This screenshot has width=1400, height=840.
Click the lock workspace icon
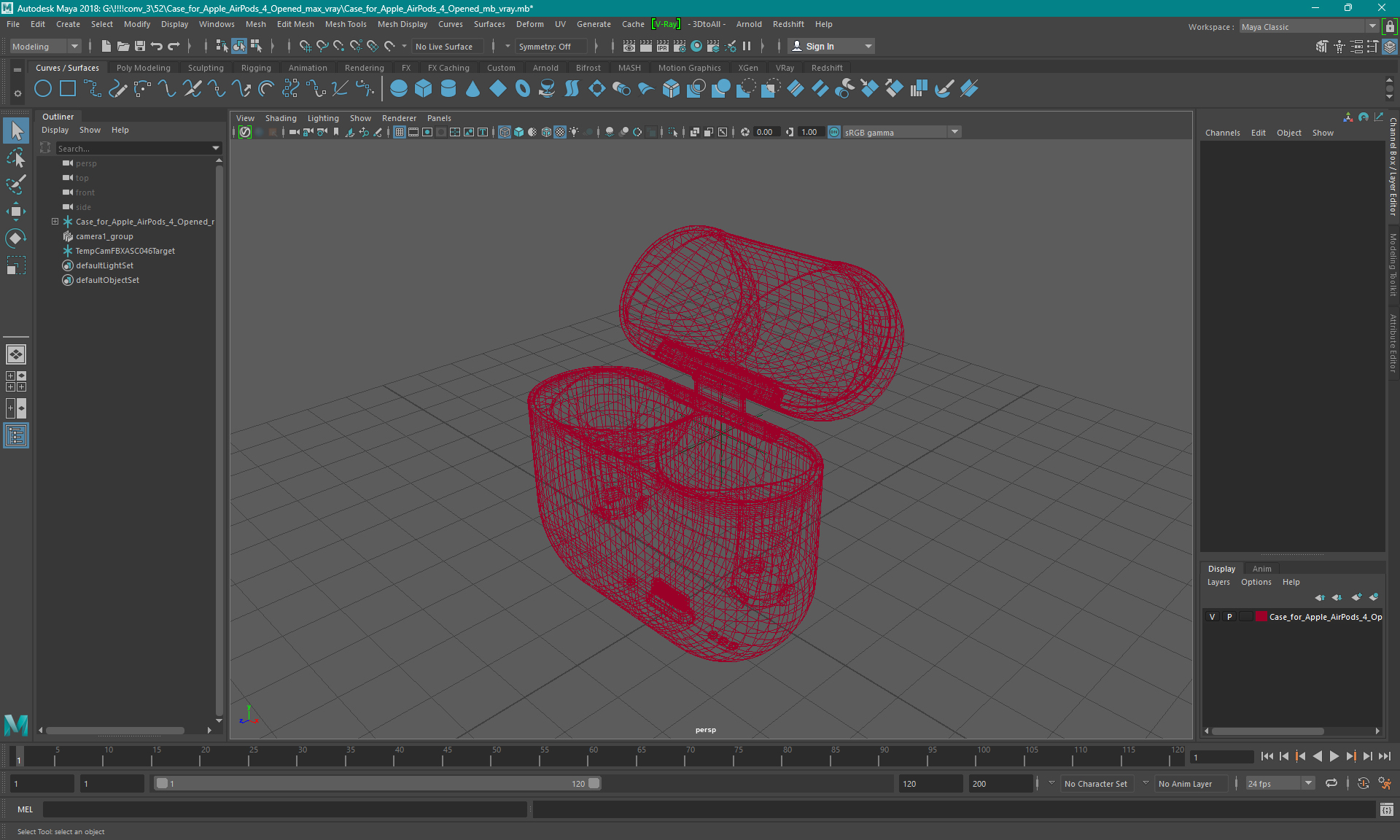click(x=1391, y=27)
